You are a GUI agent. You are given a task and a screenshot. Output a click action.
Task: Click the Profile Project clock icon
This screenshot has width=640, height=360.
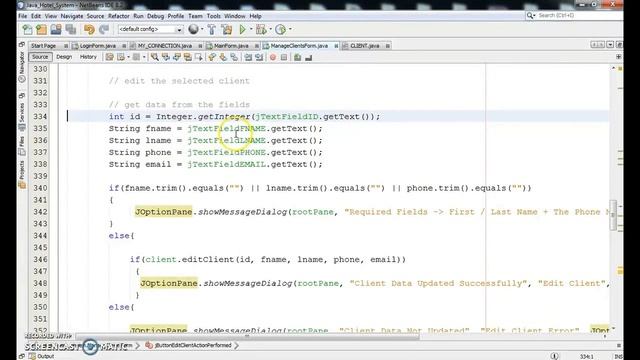coord(280,29)
